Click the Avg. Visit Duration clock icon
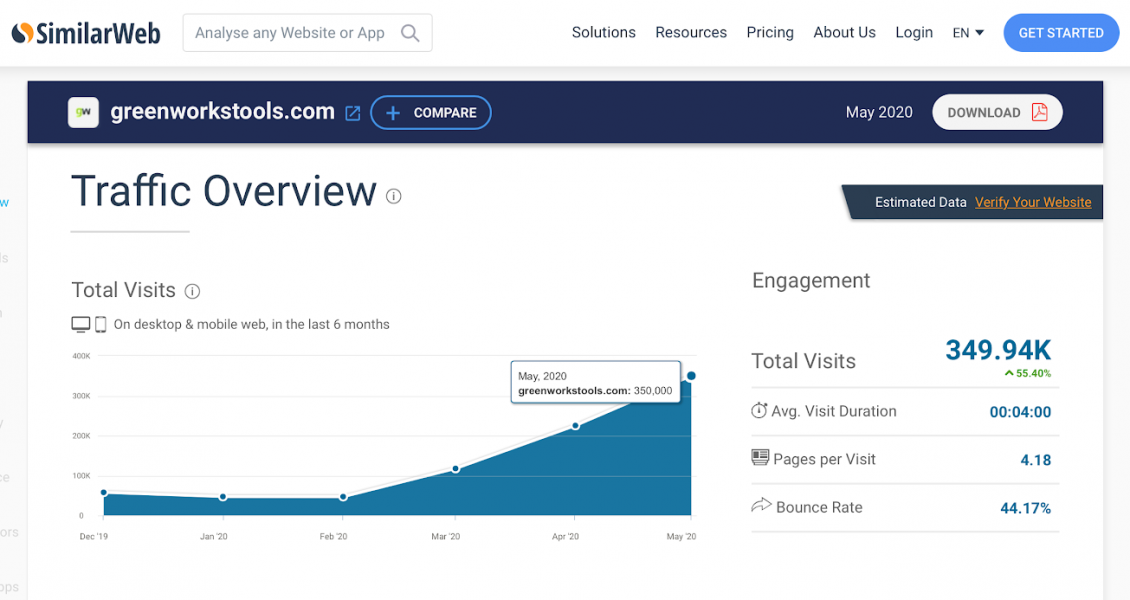 coord(759,411)
